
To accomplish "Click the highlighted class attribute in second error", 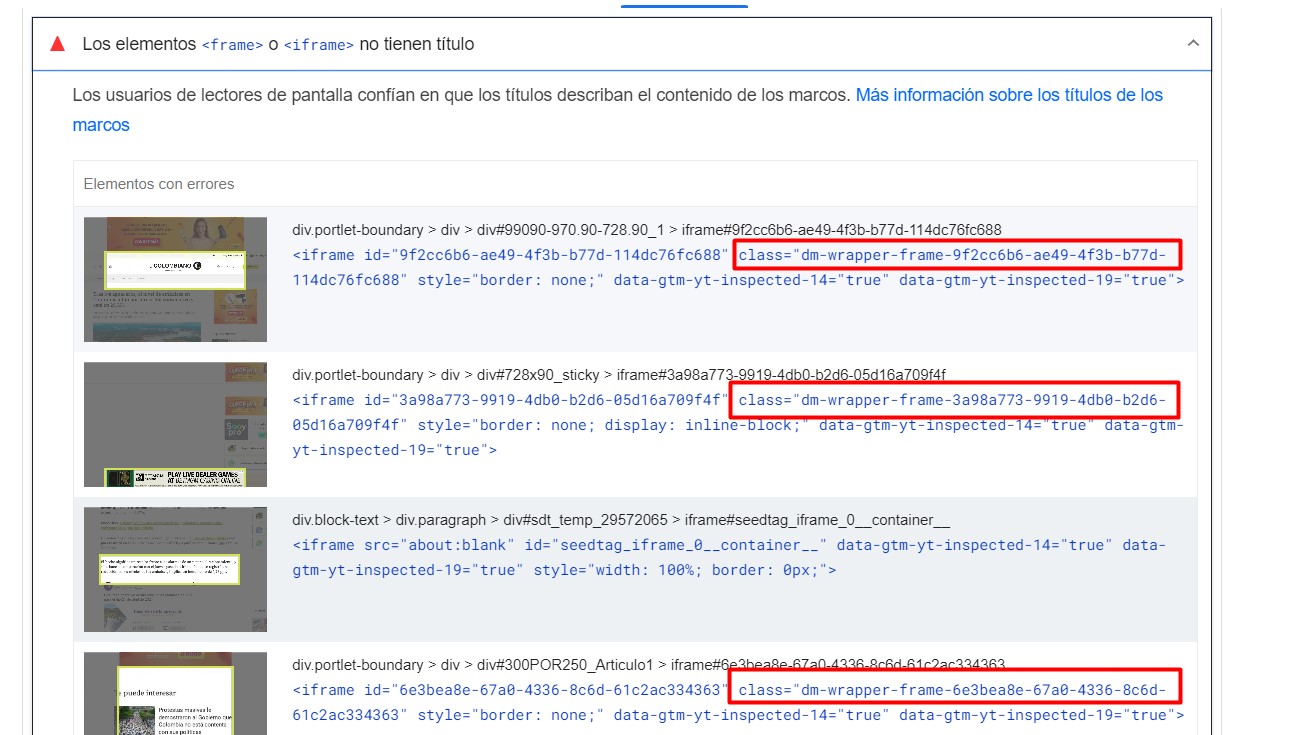I will (x=957, y=399).
